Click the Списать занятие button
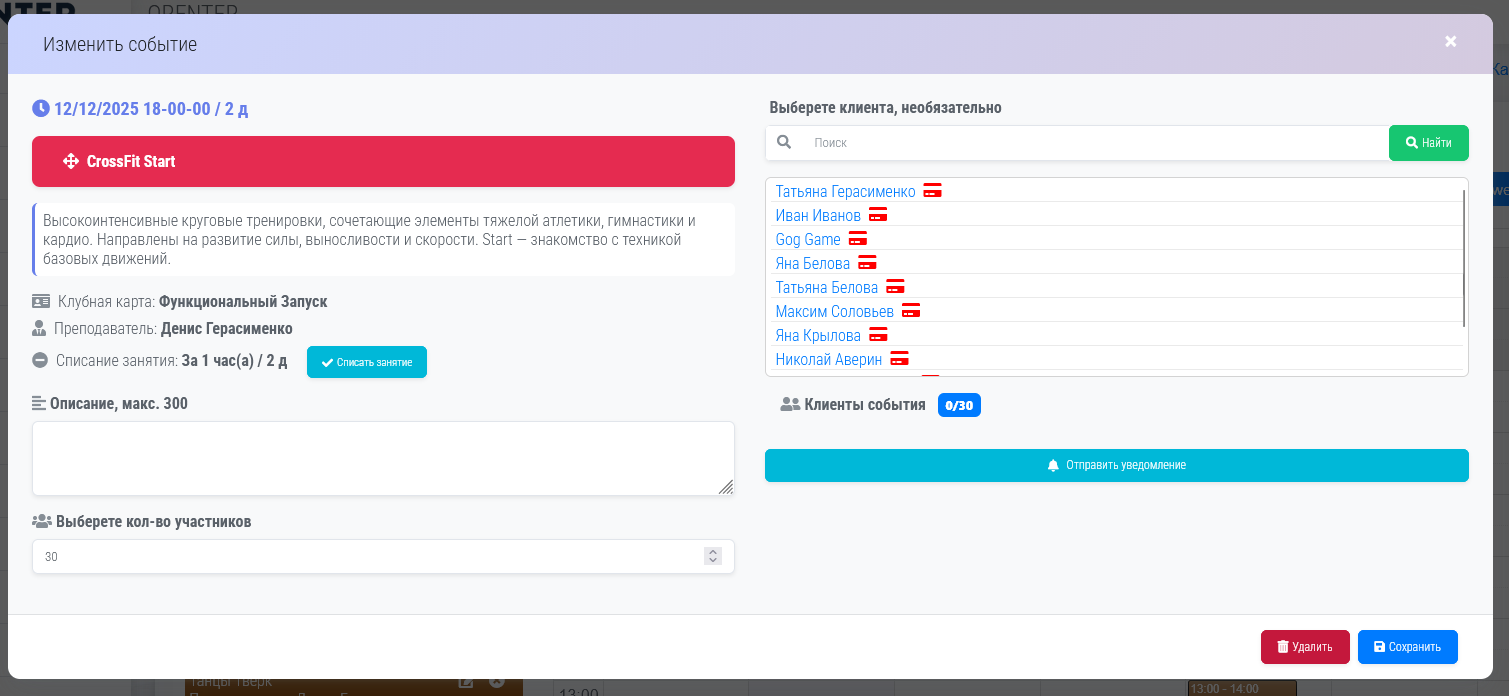 pyautogui.click(x=366, y=362)
